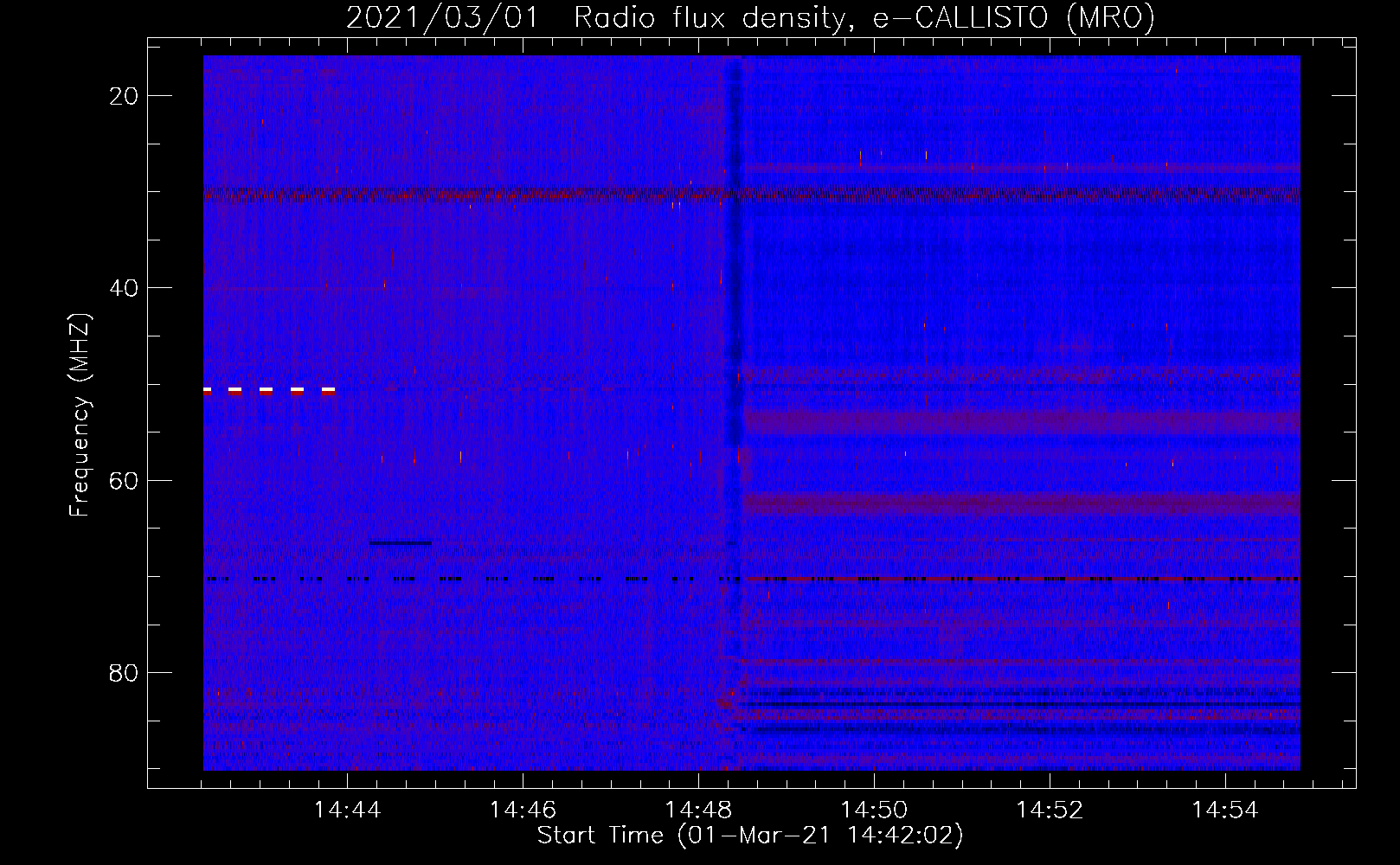Click the 'Start Time (01-Mar-21 14:42:02)' axis label
Image resolution: width=1400 pixels, height=865 pixels.
coord(750,836)
